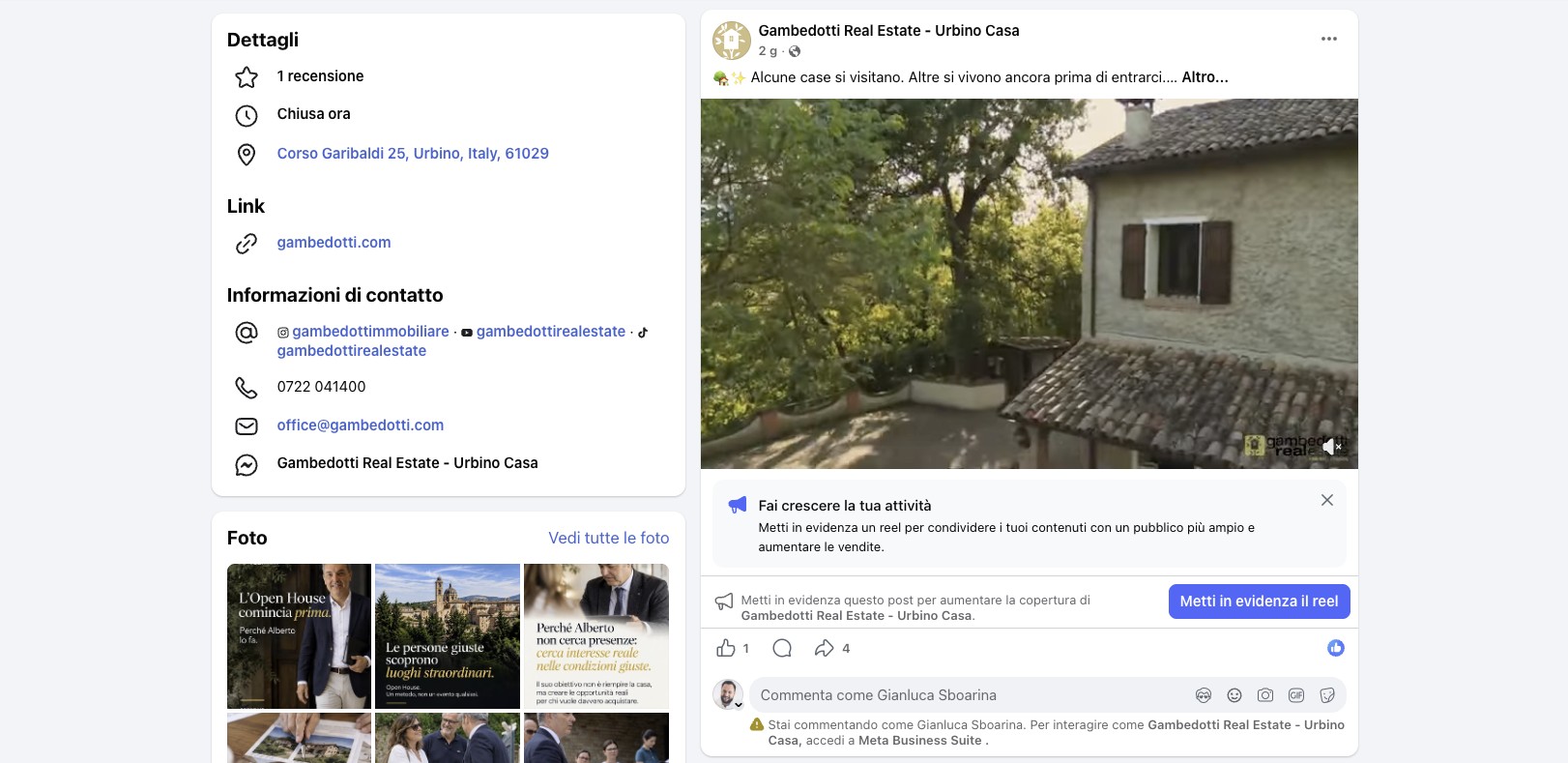Viewport: 1568px width, 763px height.
Task: Open Meta Business Suite link
Action: [x=920, y=741]
